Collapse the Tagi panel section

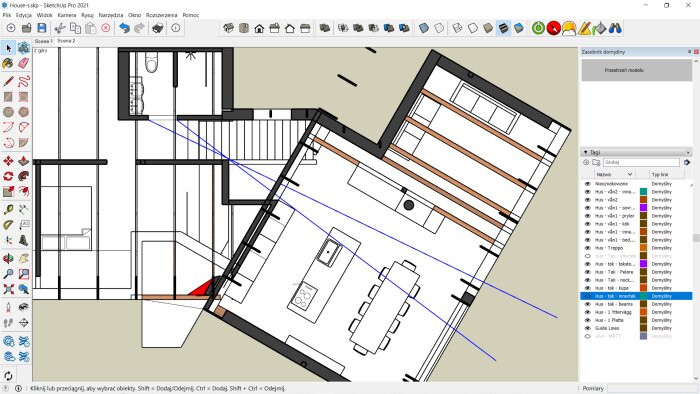586,152
